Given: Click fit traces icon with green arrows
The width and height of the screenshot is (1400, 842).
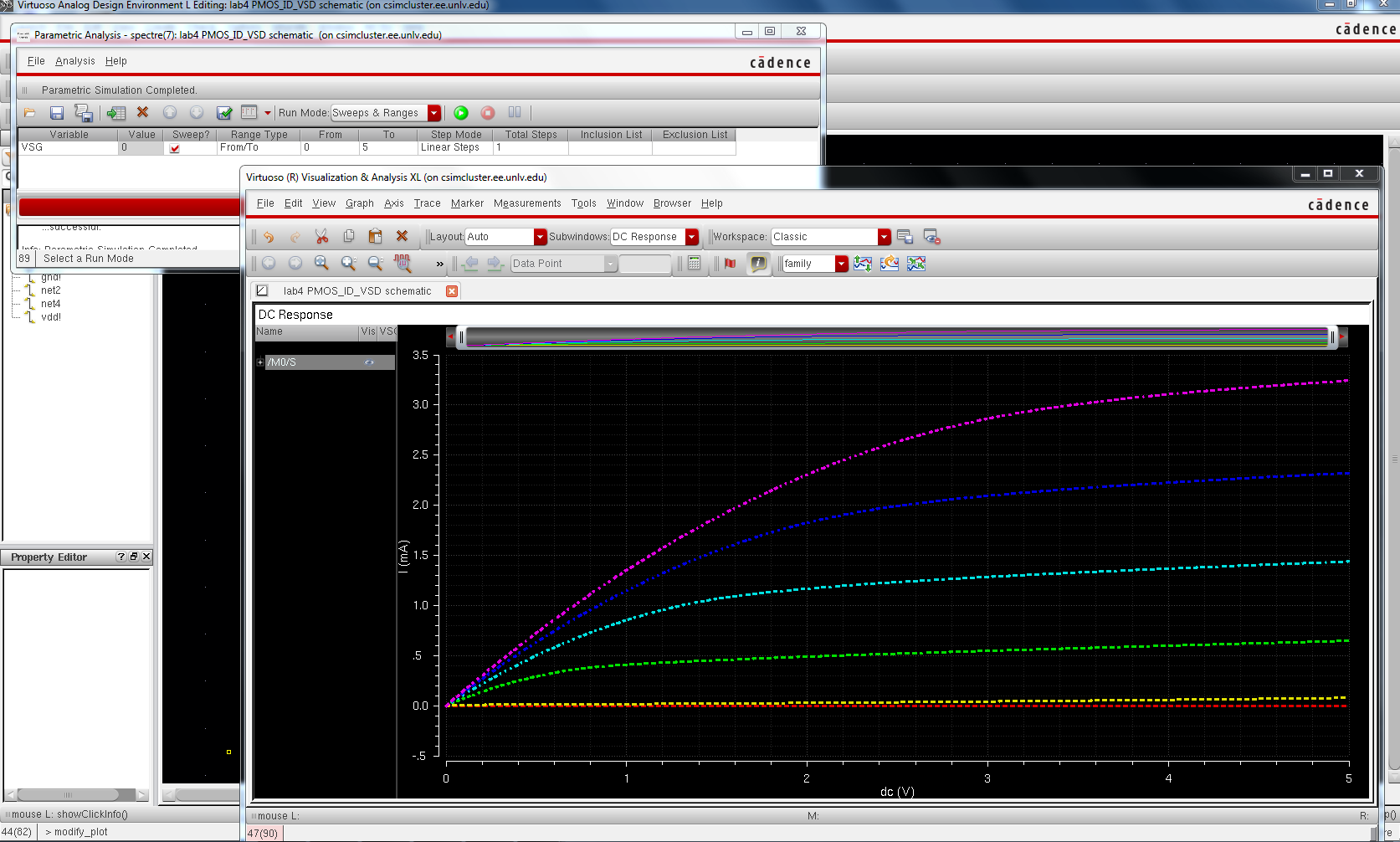Looking at the screenshot, I should click(916, 264).
